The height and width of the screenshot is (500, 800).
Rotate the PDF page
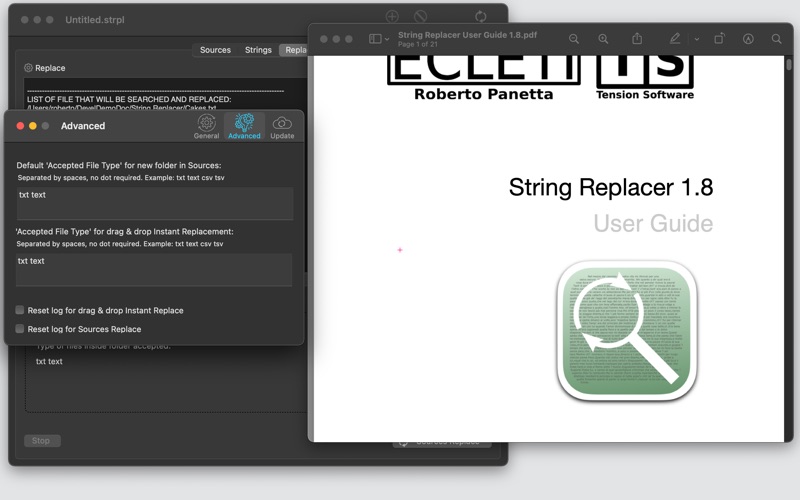(719, 39)
